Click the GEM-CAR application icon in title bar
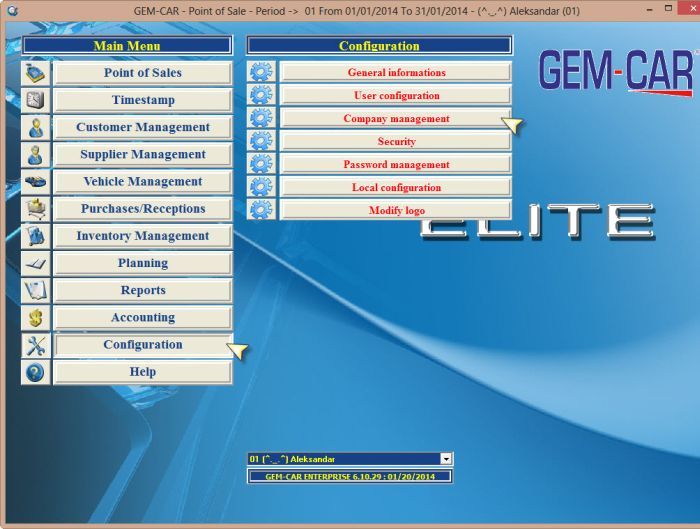 (13, 10)
